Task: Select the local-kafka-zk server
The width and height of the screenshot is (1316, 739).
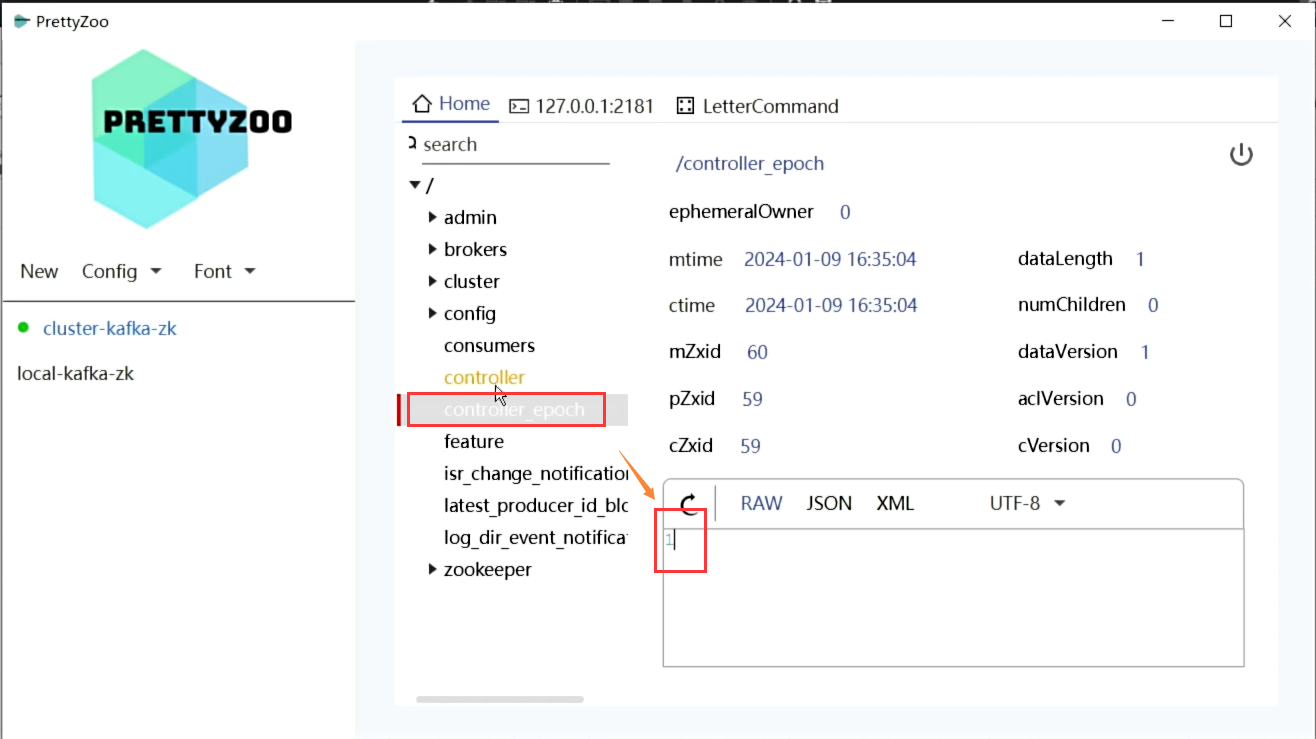Action: [x=75, y=374]
